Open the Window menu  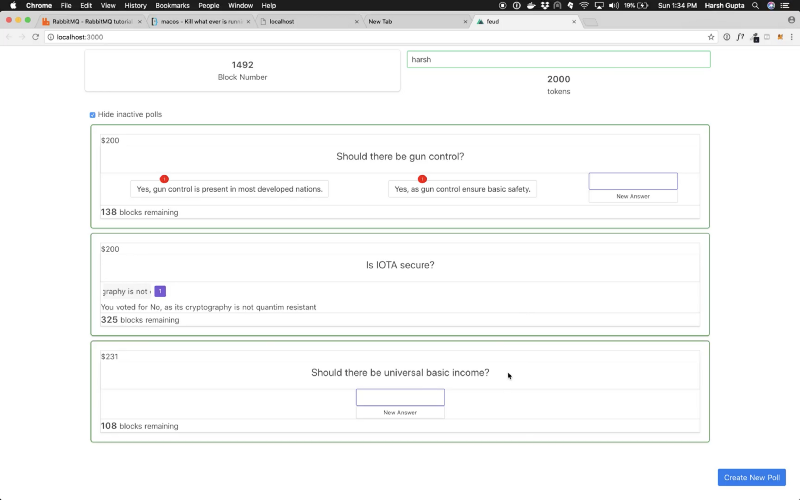[240, 6]
